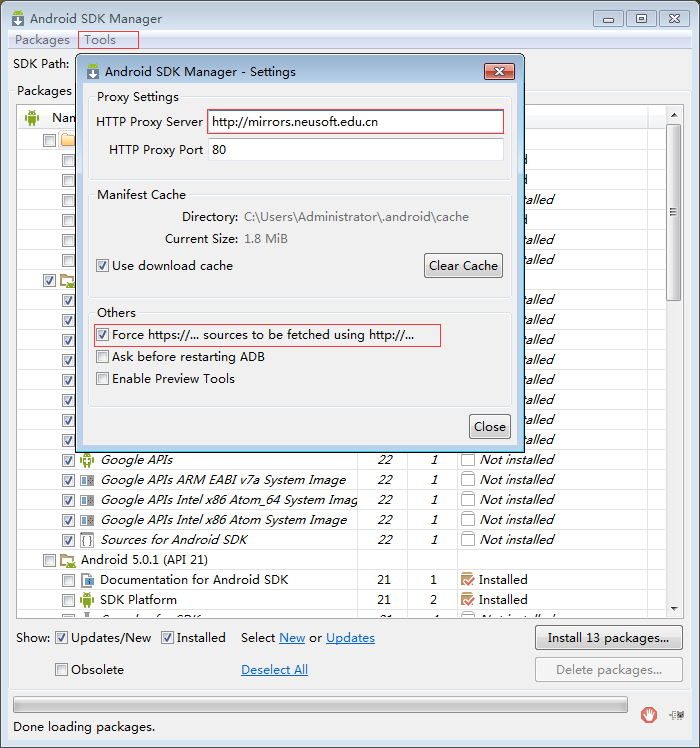Image resolution: width=700 pixels, height=748 pixels.
Task: Click the Deselect All link
Action: 274,670
